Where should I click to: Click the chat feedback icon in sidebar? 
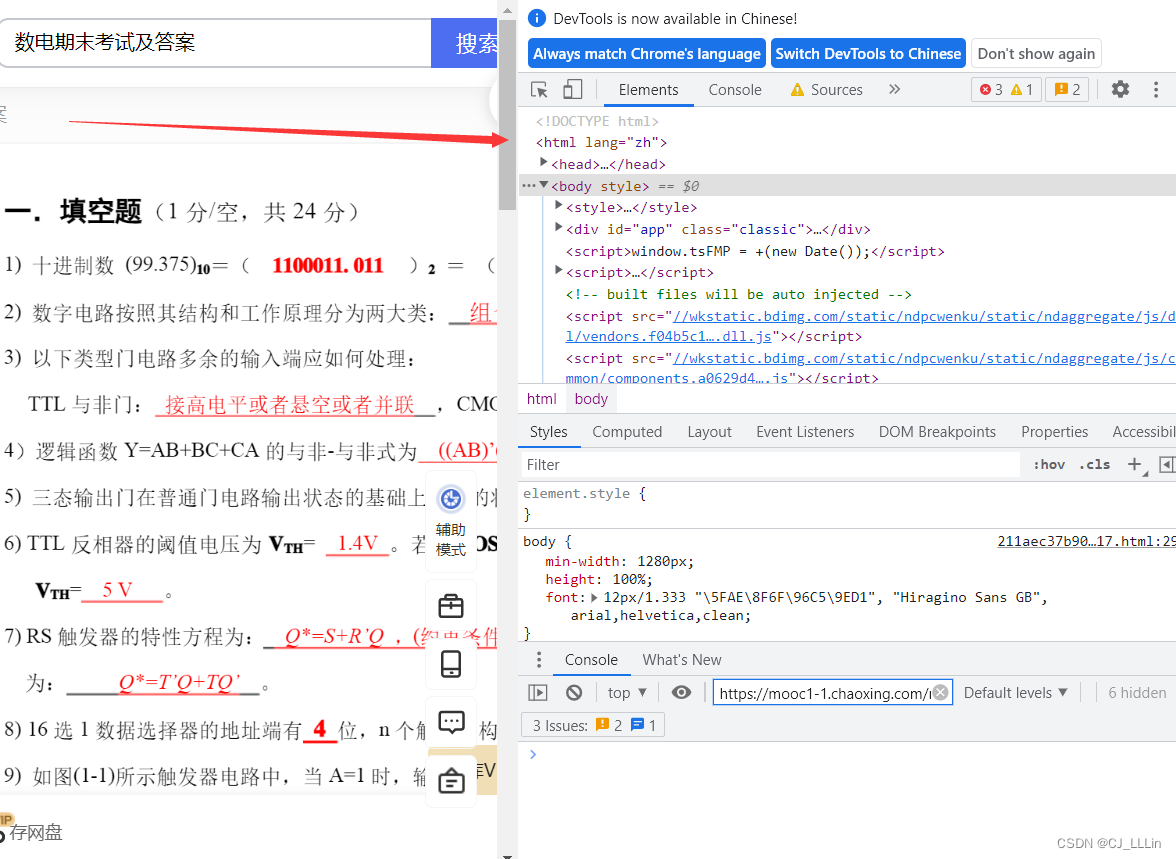451,722
